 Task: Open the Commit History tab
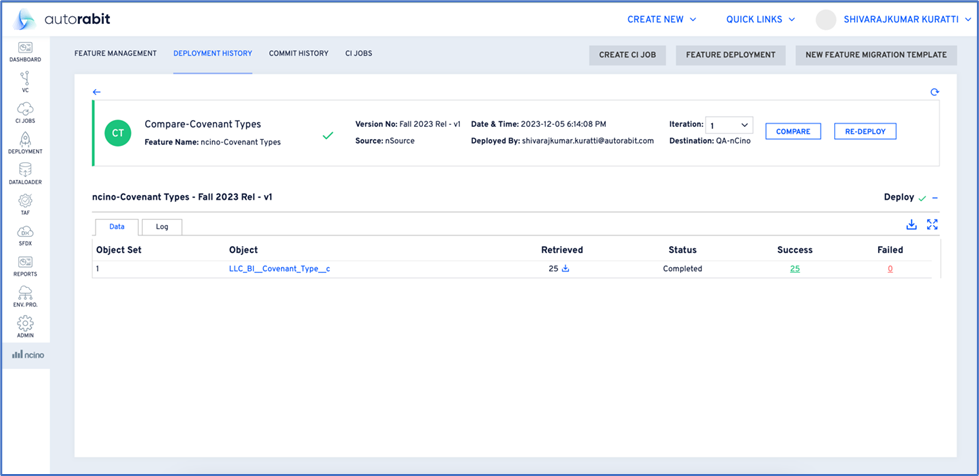298,53
